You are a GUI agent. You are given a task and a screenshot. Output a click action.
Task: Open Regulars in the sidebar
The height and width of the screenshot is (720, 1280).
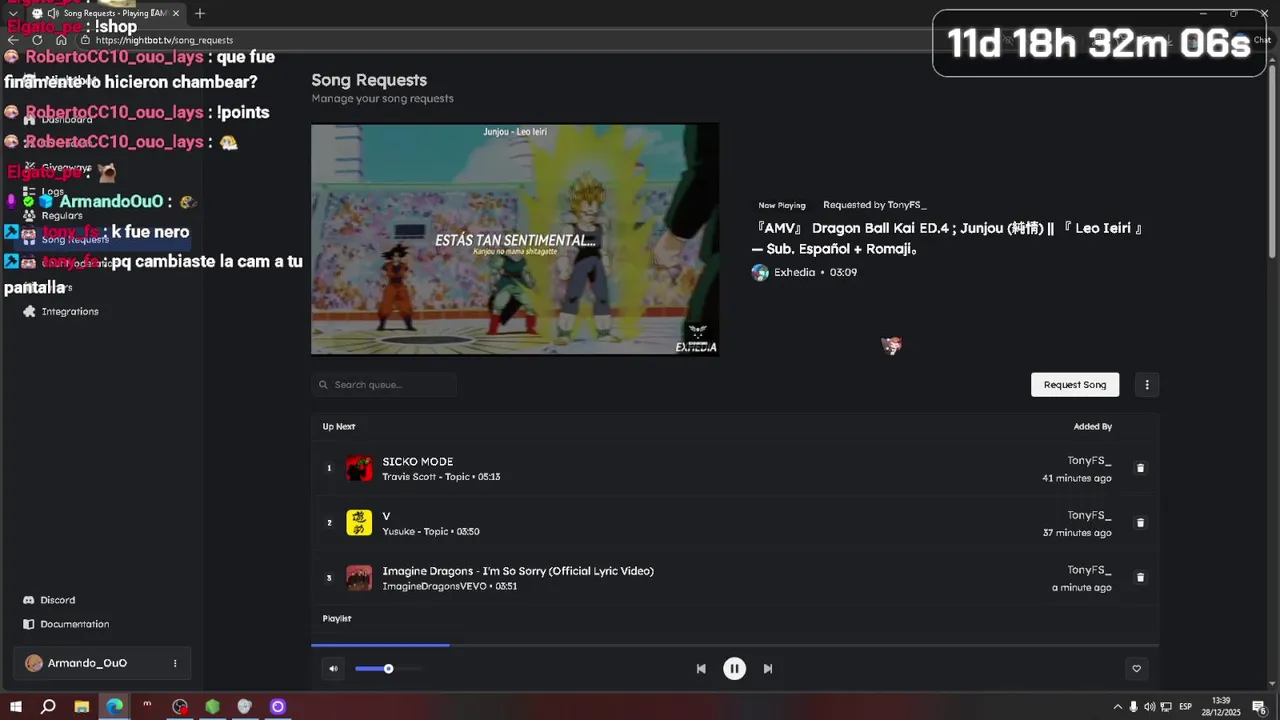(53, 216)
